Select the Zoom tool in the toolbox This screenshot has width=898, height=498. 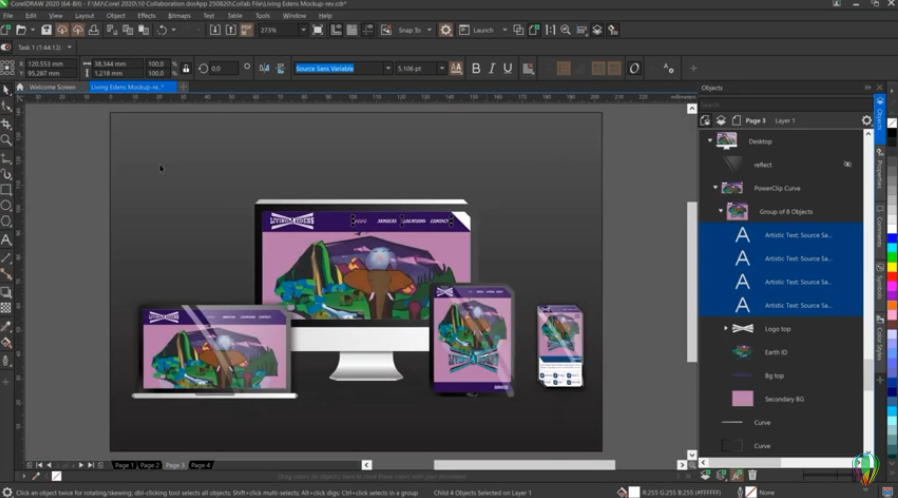[6, 140]
